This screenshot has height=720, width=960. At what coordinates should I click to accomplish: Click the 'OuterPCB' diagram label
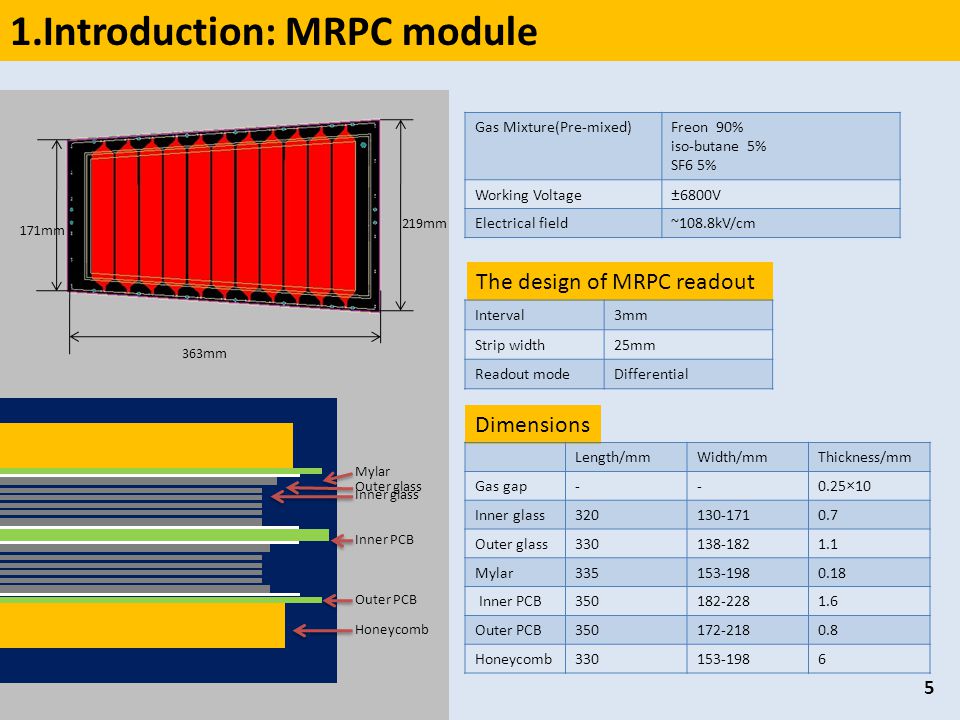pyautogui.click(x=386, y=599)
